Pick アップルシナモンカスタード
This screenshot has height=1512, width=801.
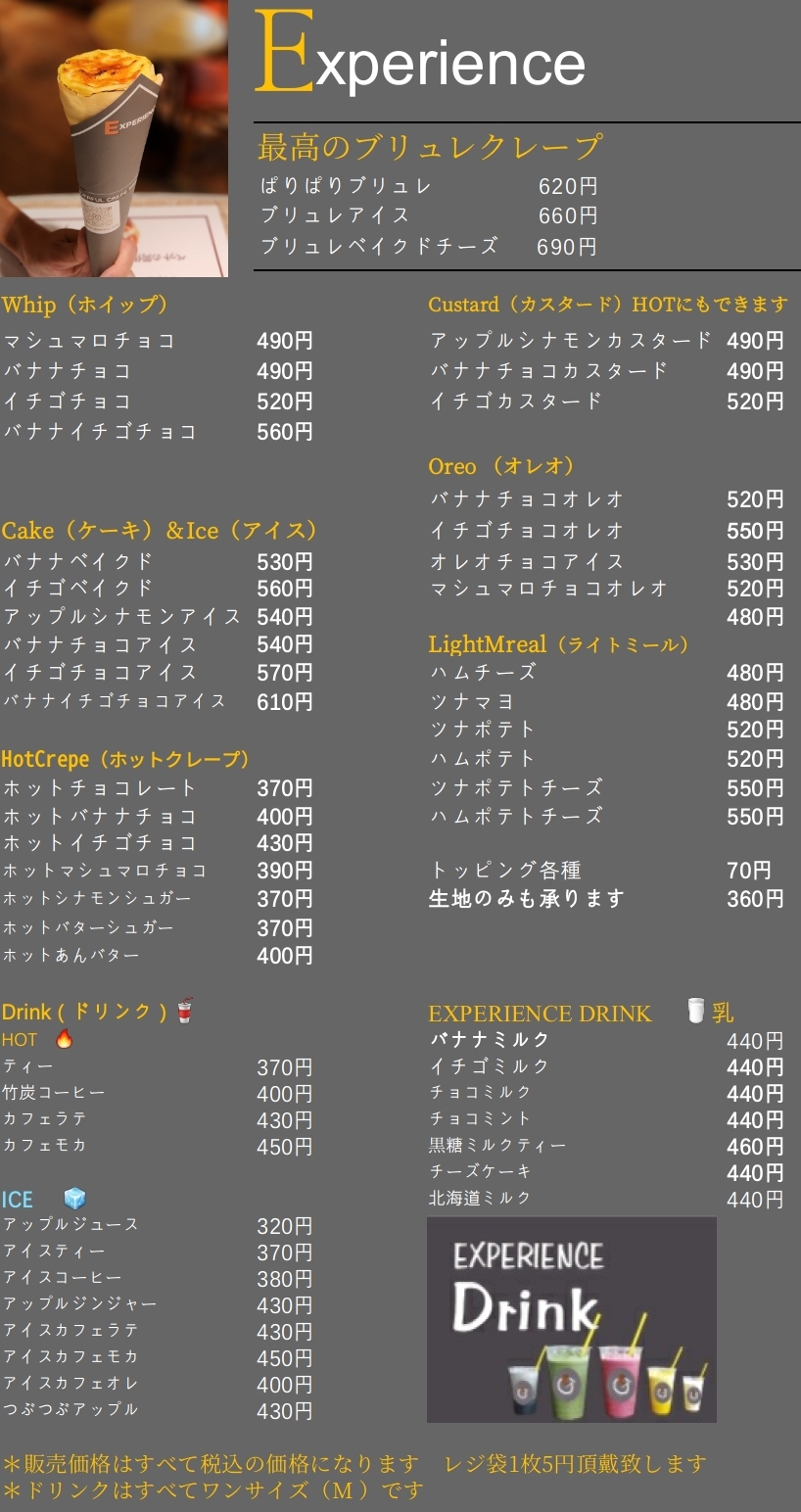[571, 341]
